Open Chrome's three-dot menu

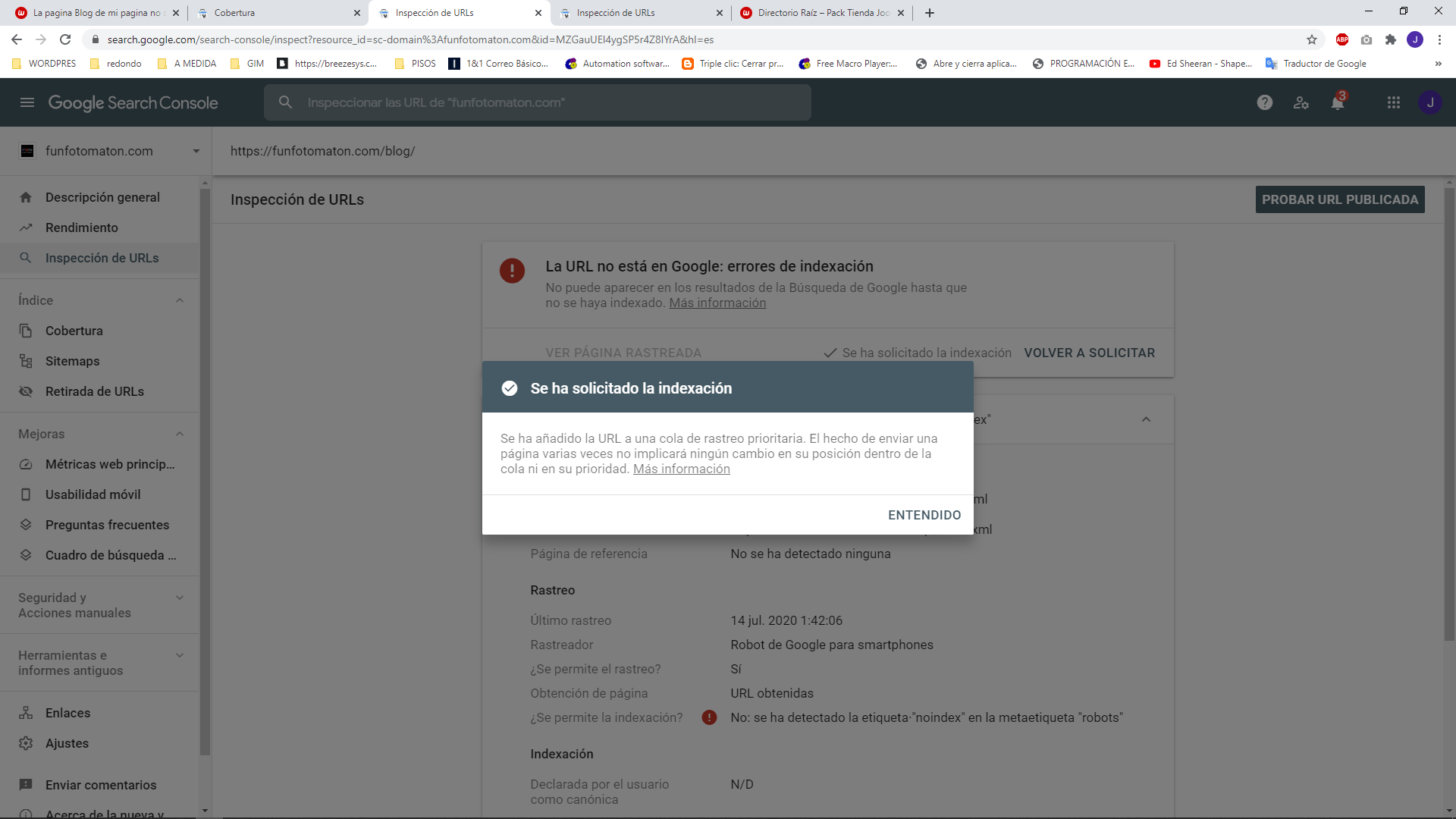pos(1439,39)
